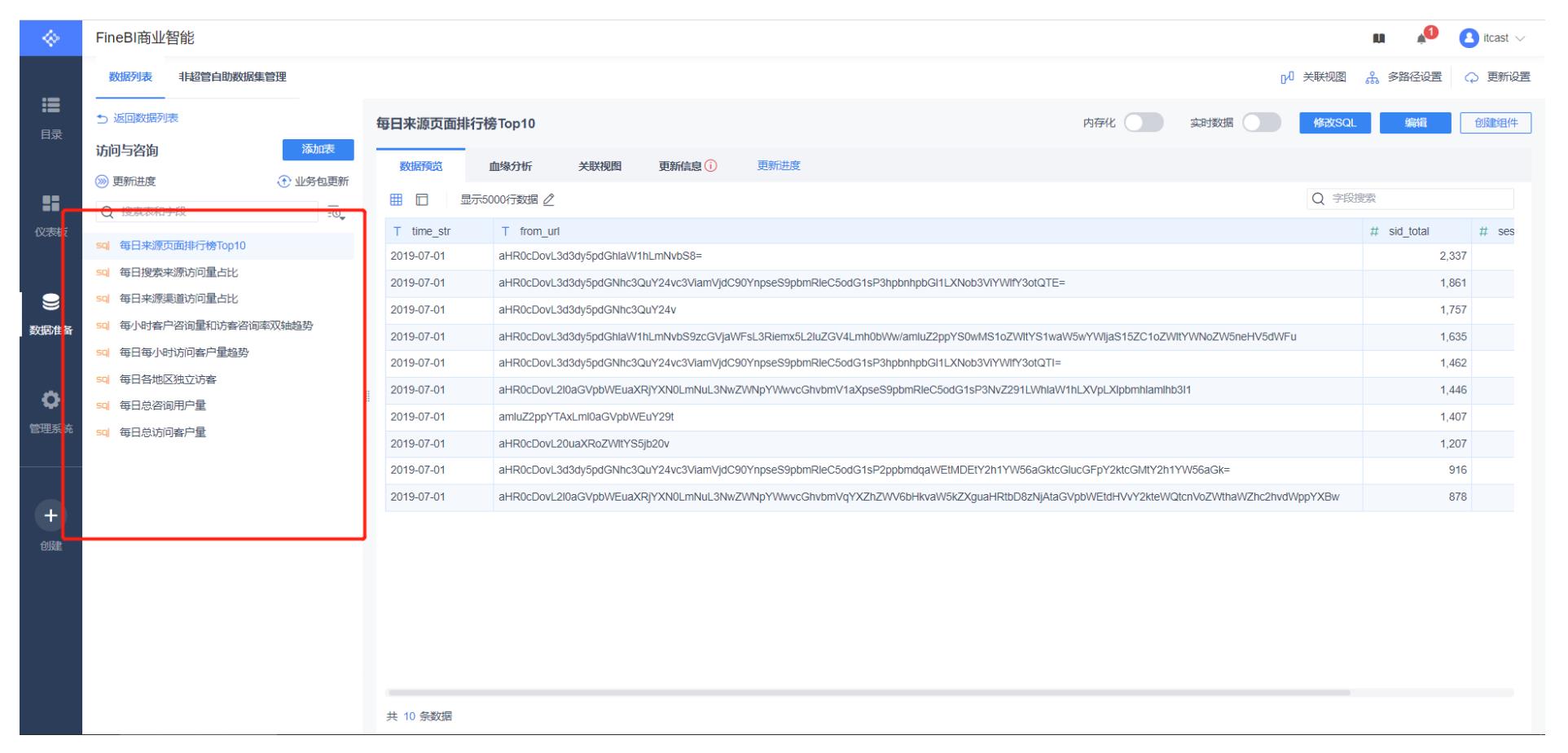Open the 关联视图 tab under table title
Viewport: 1568px width, 753px height.
coord(600,166)
